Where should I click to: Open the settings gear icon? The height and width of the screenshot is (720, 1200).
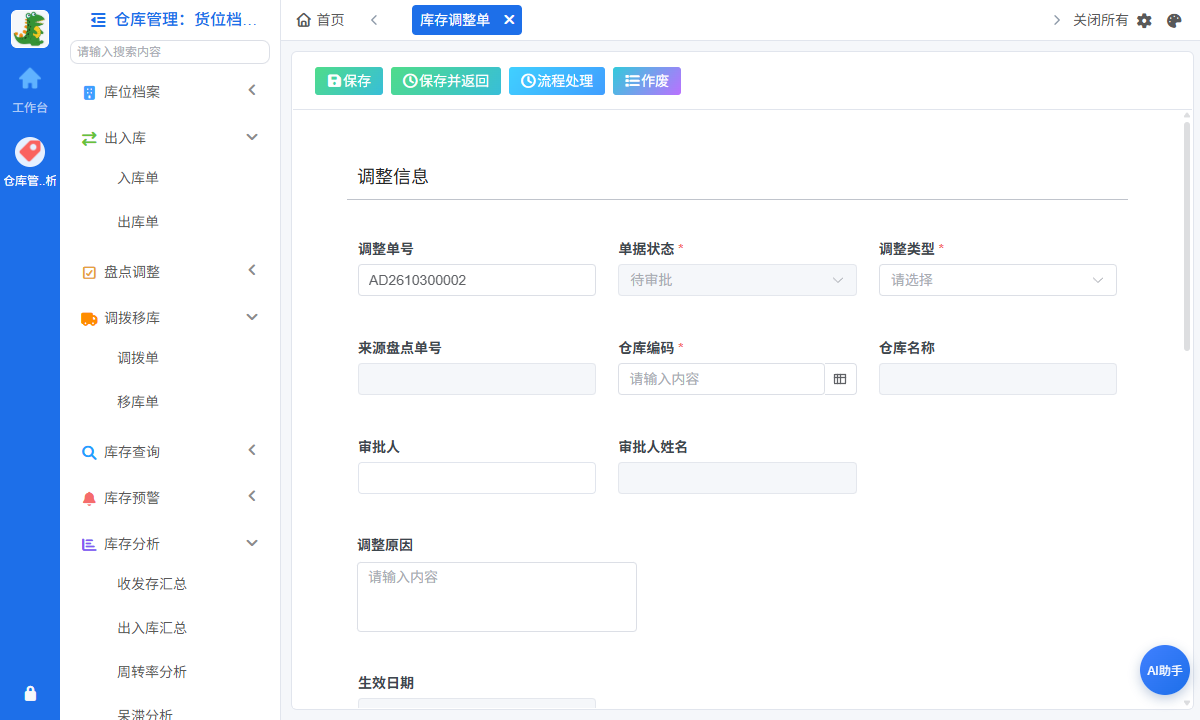[x=1145, y=20]
